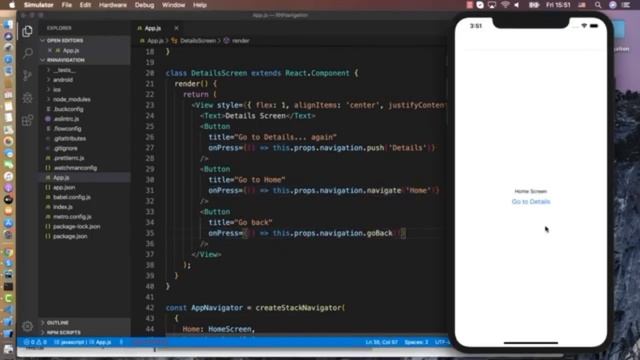Open .flowconfig file
This screenshot has height=360, width=640.
pyautogui.click(x=67, y=129)
